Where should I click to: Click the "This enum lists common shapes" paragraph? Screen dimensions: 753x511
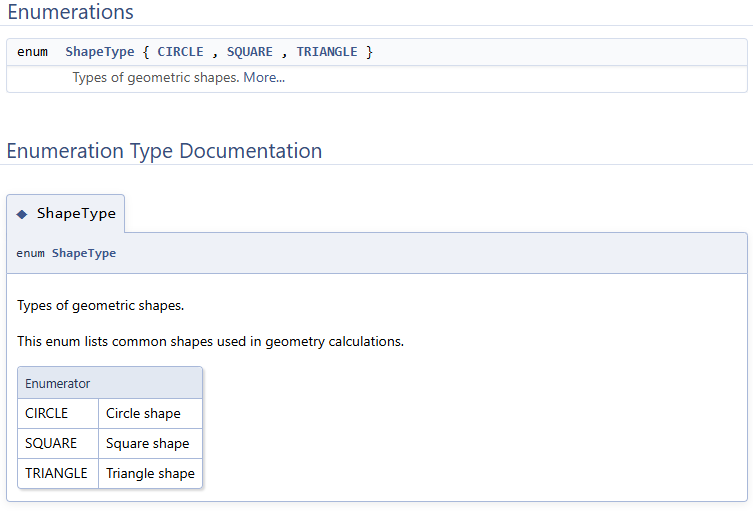coord(210,342)
